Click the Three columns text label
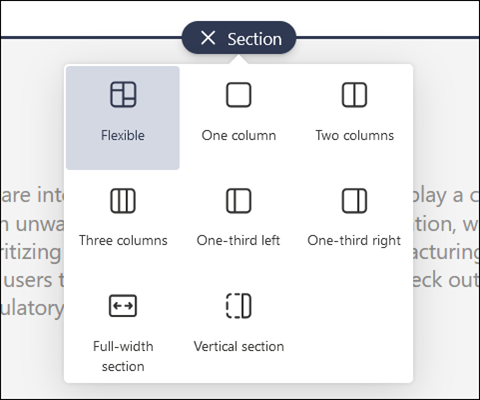Screen dimensions: 480x400 123,240
